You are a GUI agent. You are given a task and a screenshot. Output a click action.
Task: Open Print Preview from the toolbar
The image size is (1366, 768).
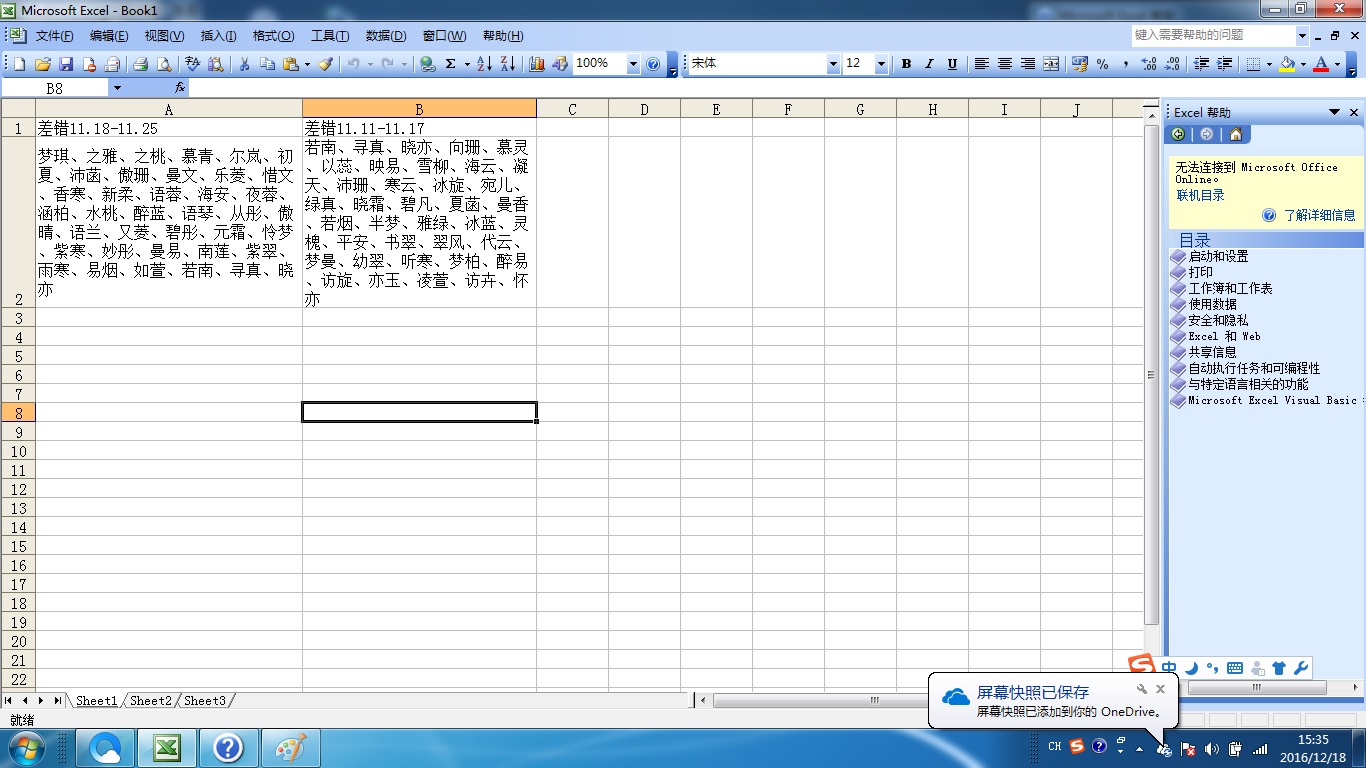[x=163, y=64]
